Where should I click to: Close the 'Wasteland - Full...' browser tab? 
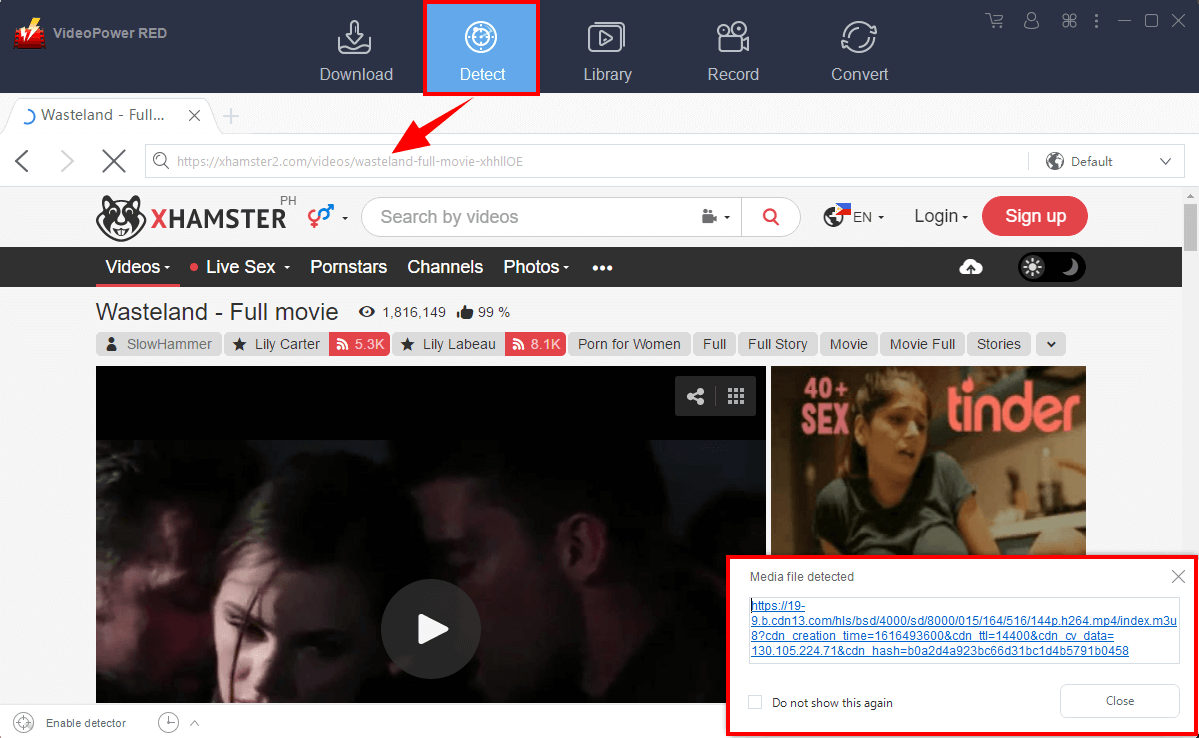click(194, 115)
